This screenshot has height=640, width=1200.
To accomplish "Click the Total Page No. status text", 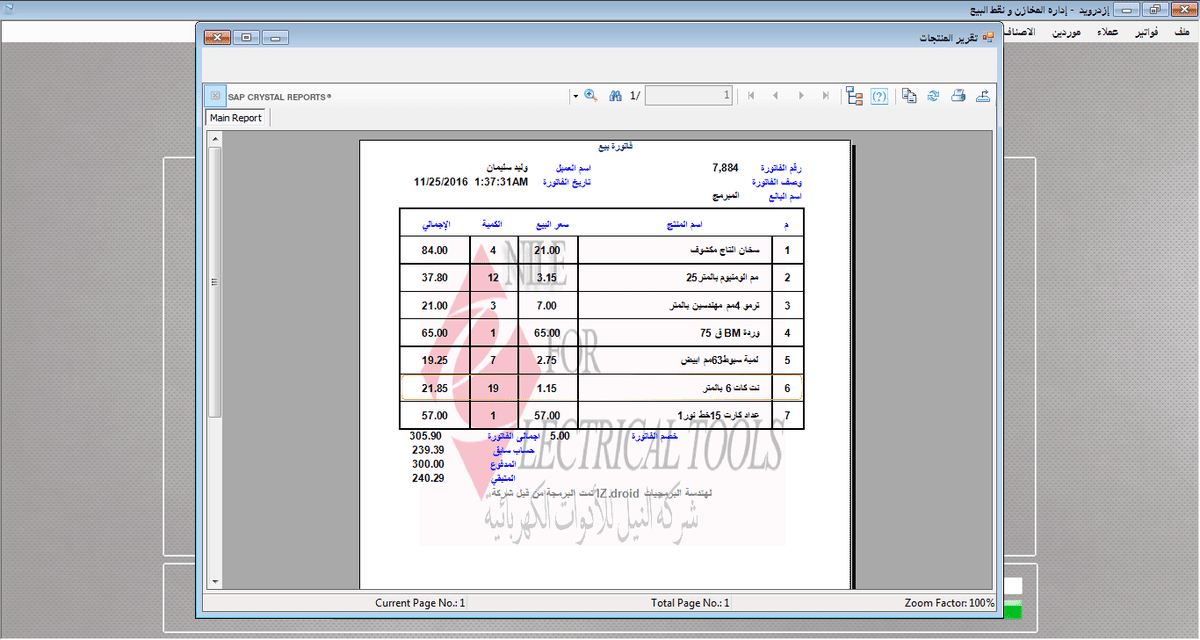I will (690, 603).
